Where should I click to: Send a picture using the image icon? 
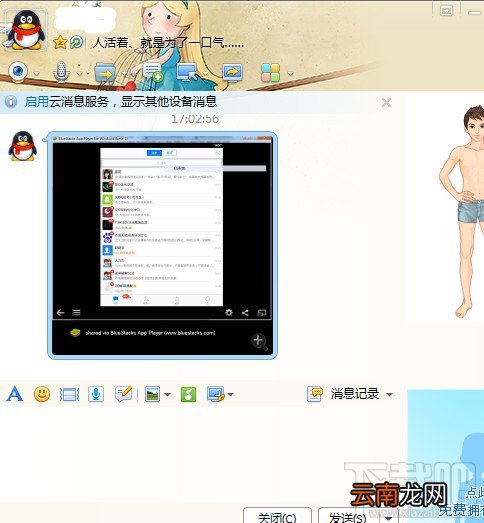(152, 394)
